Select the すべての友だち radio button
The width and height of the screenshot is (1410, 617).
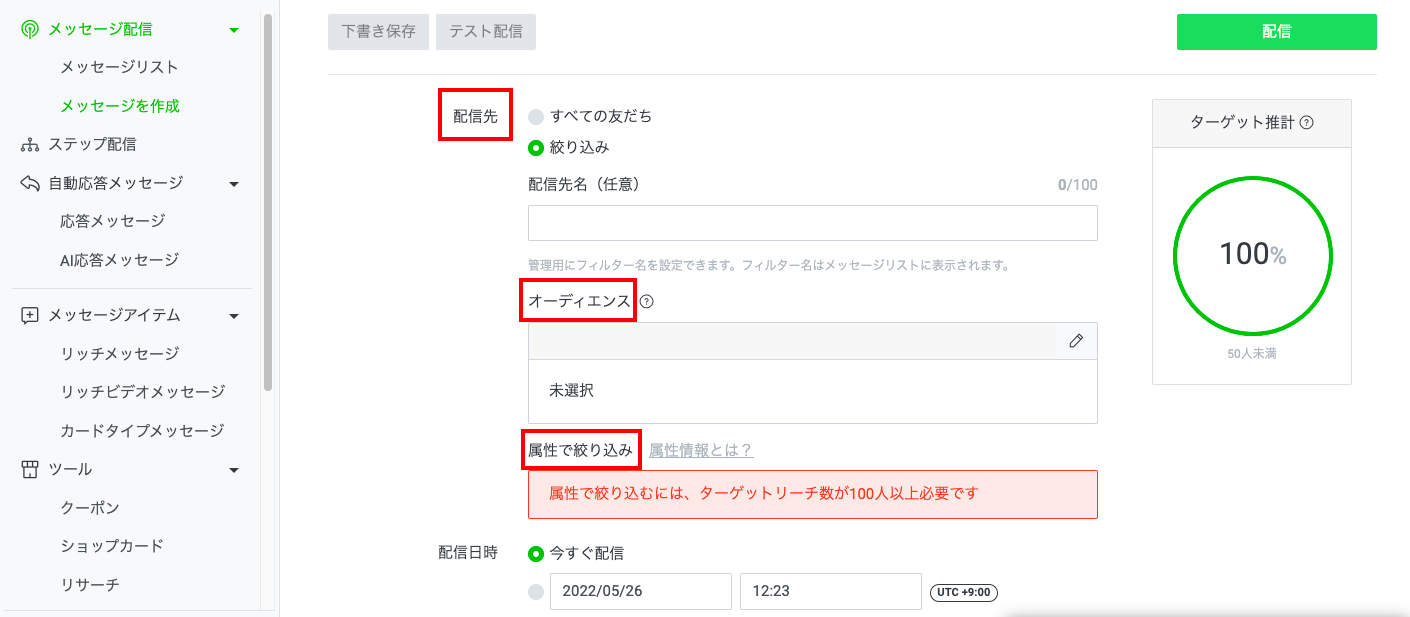pos(536,116)
